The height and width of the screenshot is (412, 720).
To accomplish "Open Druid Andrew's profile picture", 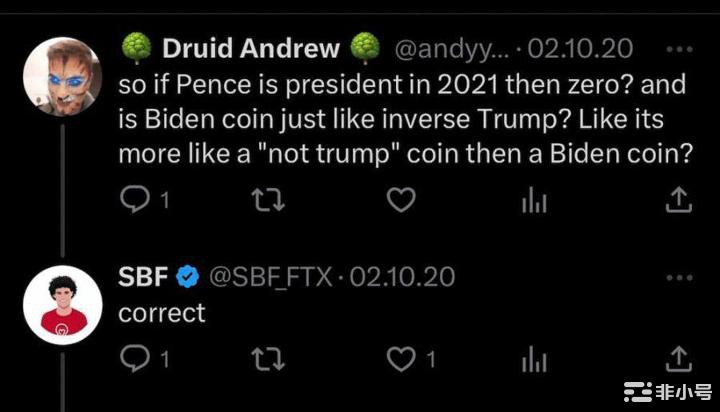I will coord(62,77).
